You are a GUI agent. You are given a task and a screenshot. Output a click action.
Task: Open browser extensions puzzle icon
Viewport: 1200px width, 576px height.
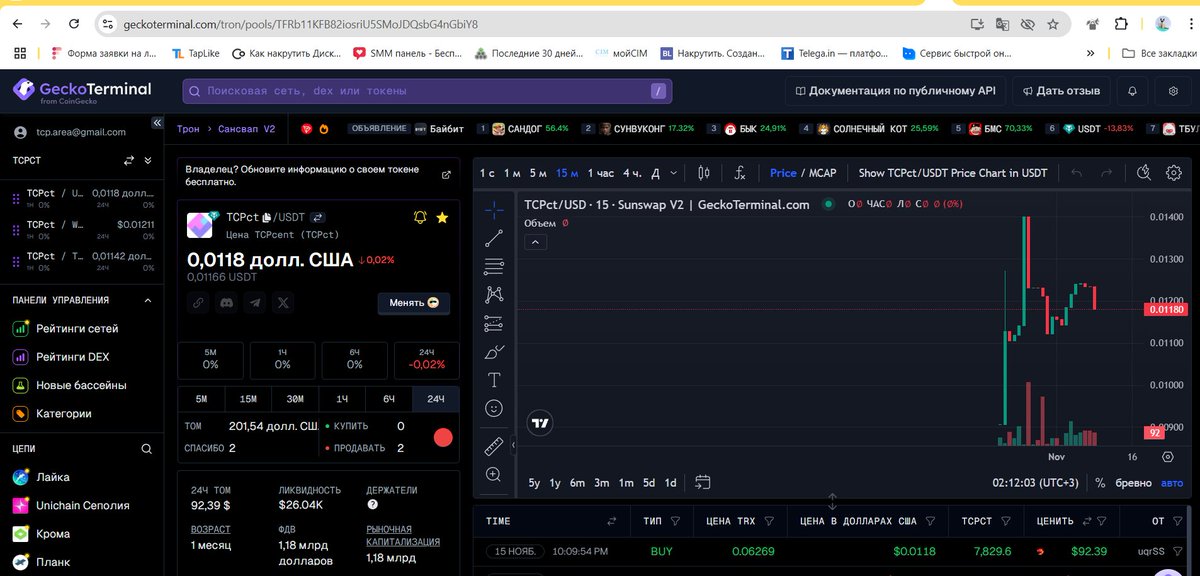tap(1121, 24)
